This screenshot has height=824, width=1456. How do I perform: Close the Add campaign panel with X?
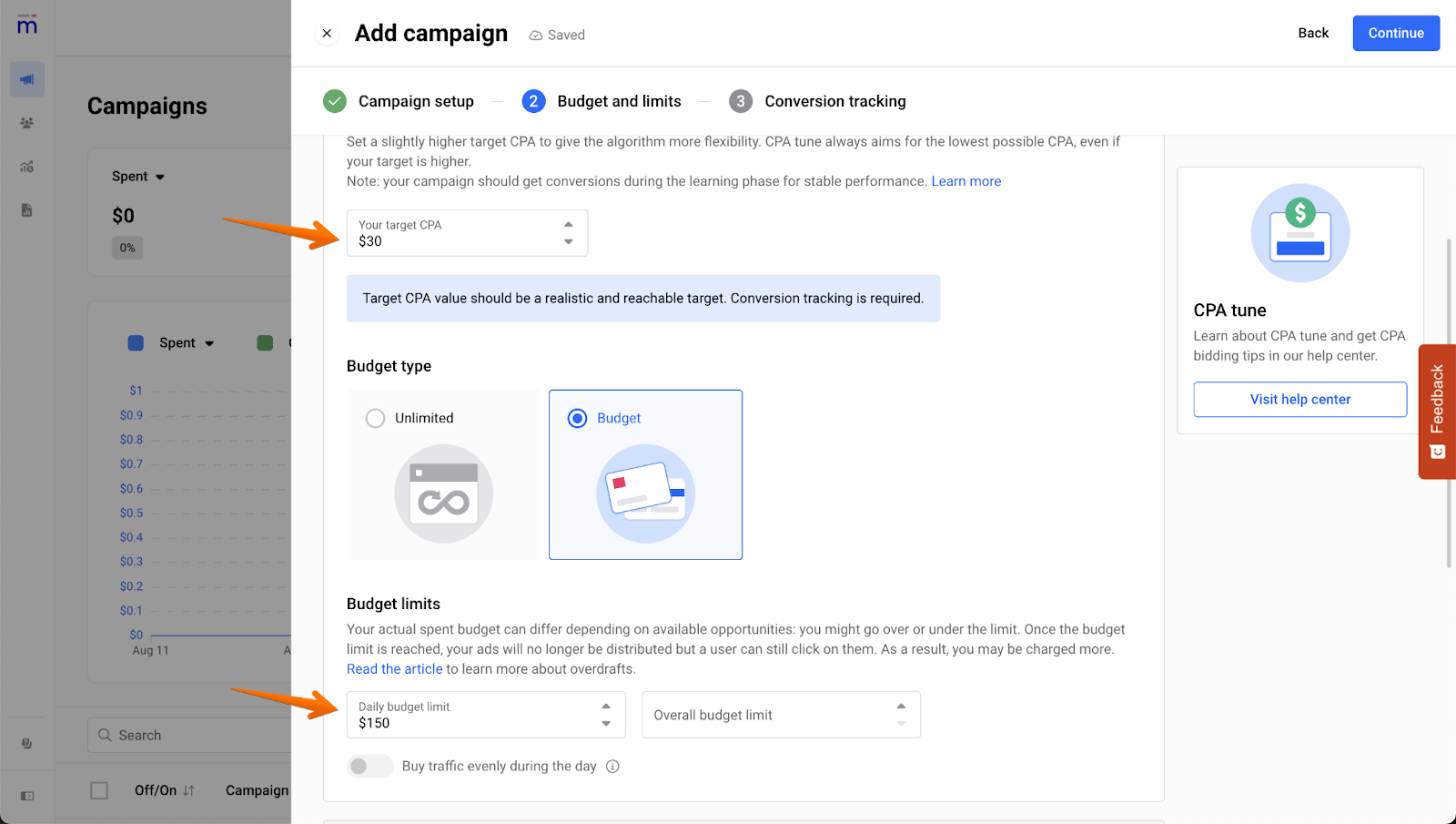[x=327, y=34]
